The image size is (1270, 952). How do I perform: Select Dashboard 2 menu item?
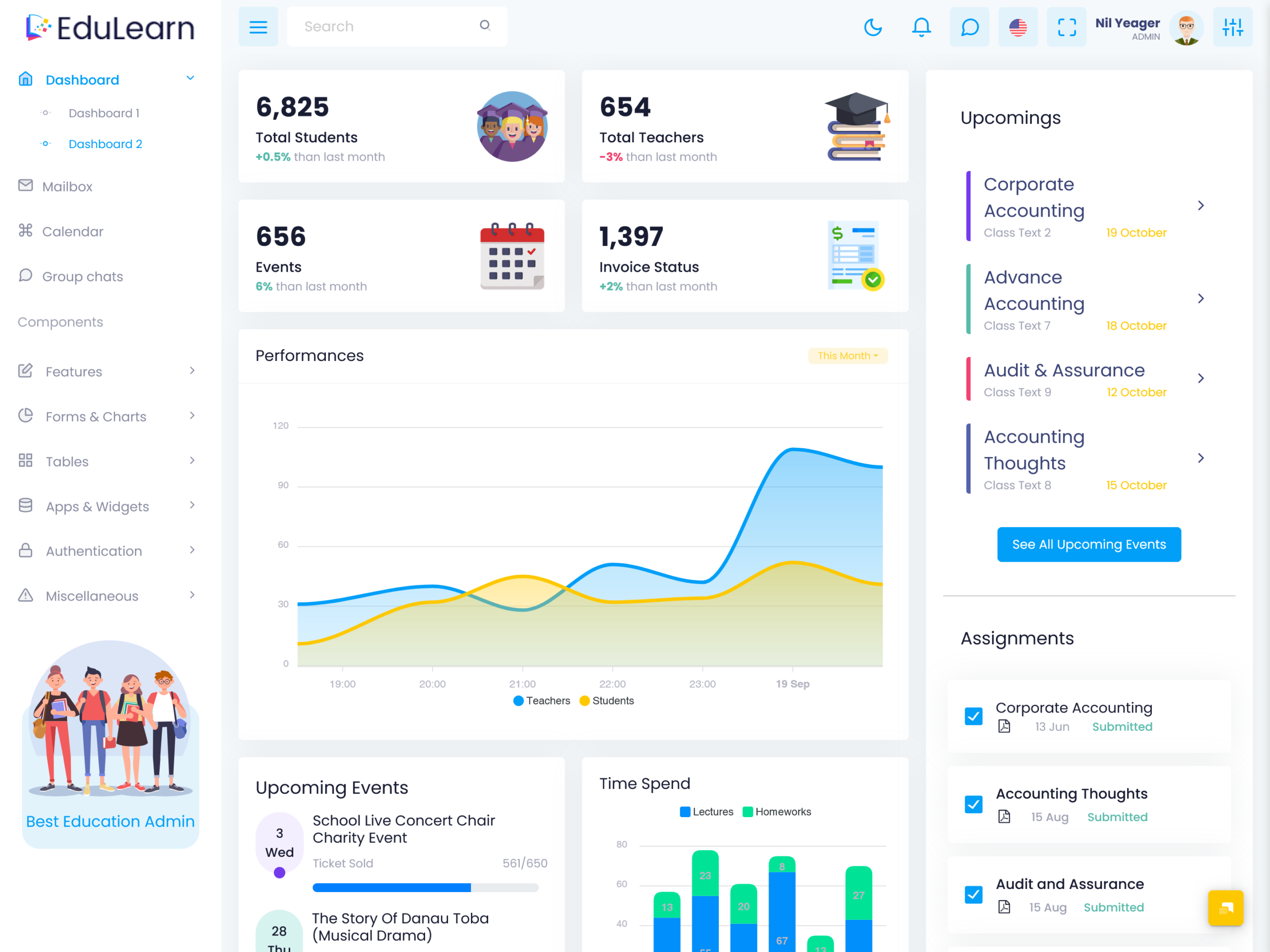pos(106,144)
